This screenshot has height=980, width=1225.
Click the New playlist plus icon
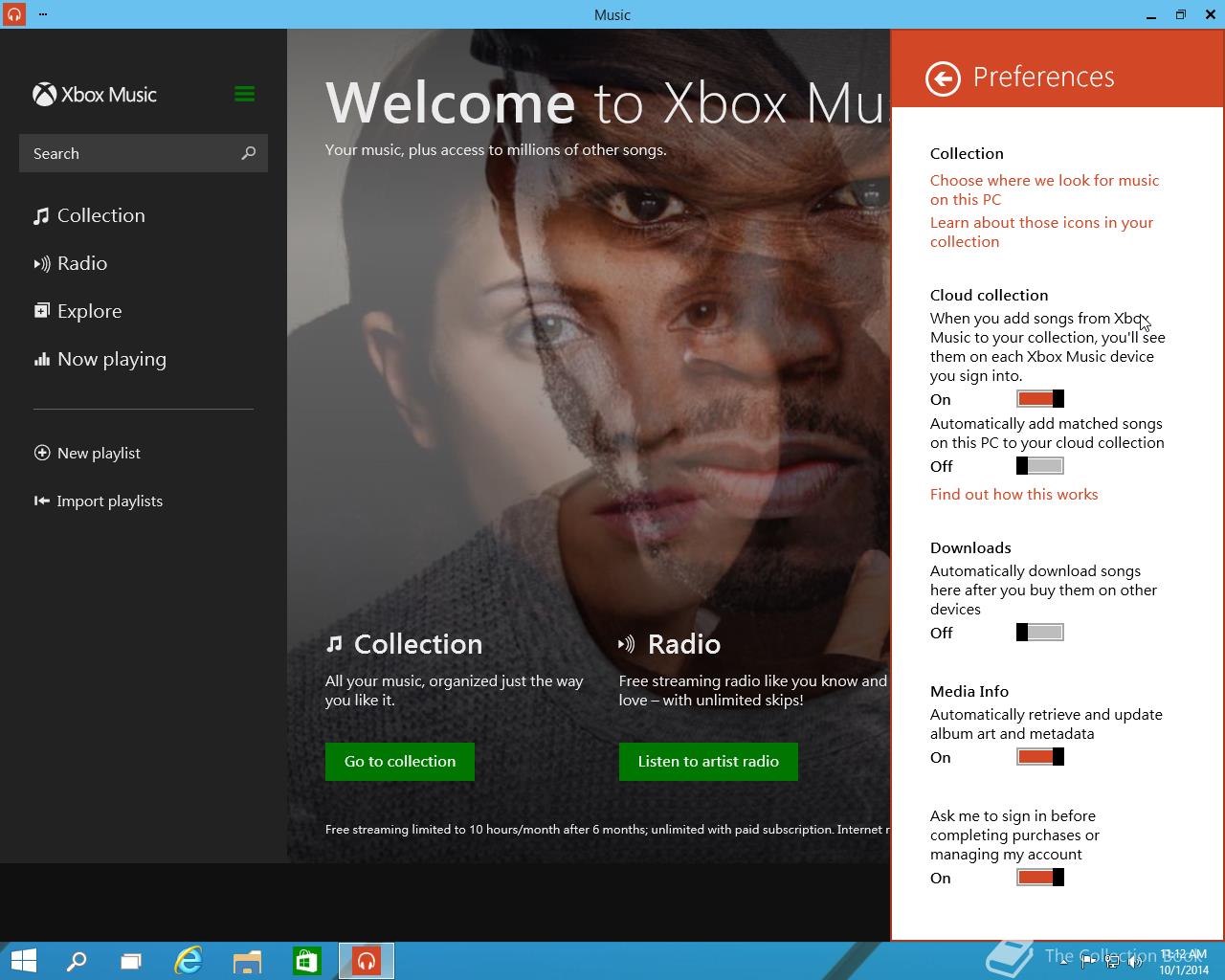pos(42,453)
